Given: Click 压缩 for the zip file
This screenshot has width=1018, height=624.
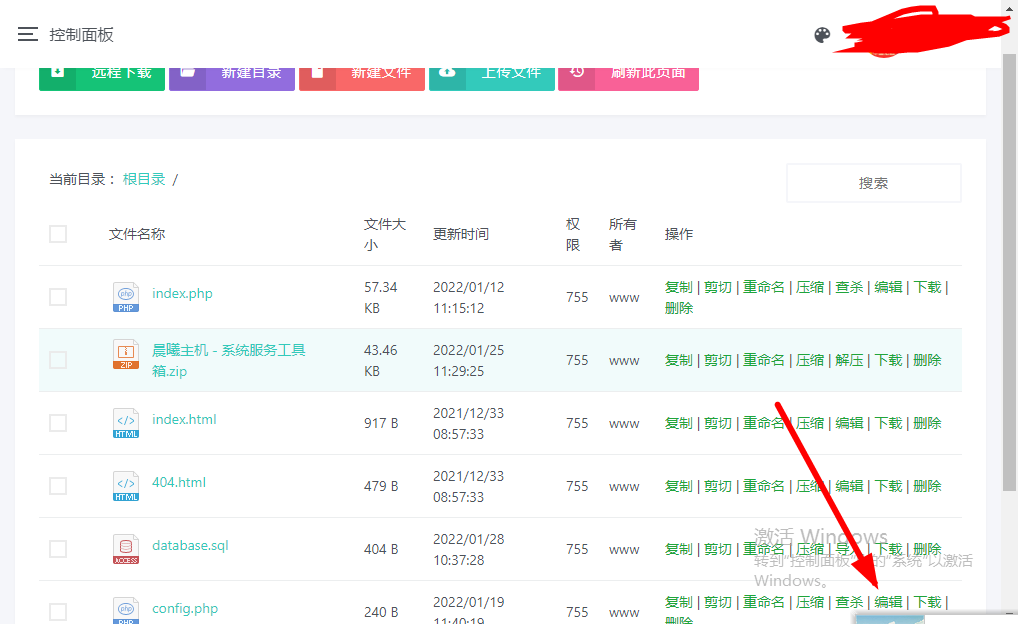Looking at the screenshot, I should 810,360.
